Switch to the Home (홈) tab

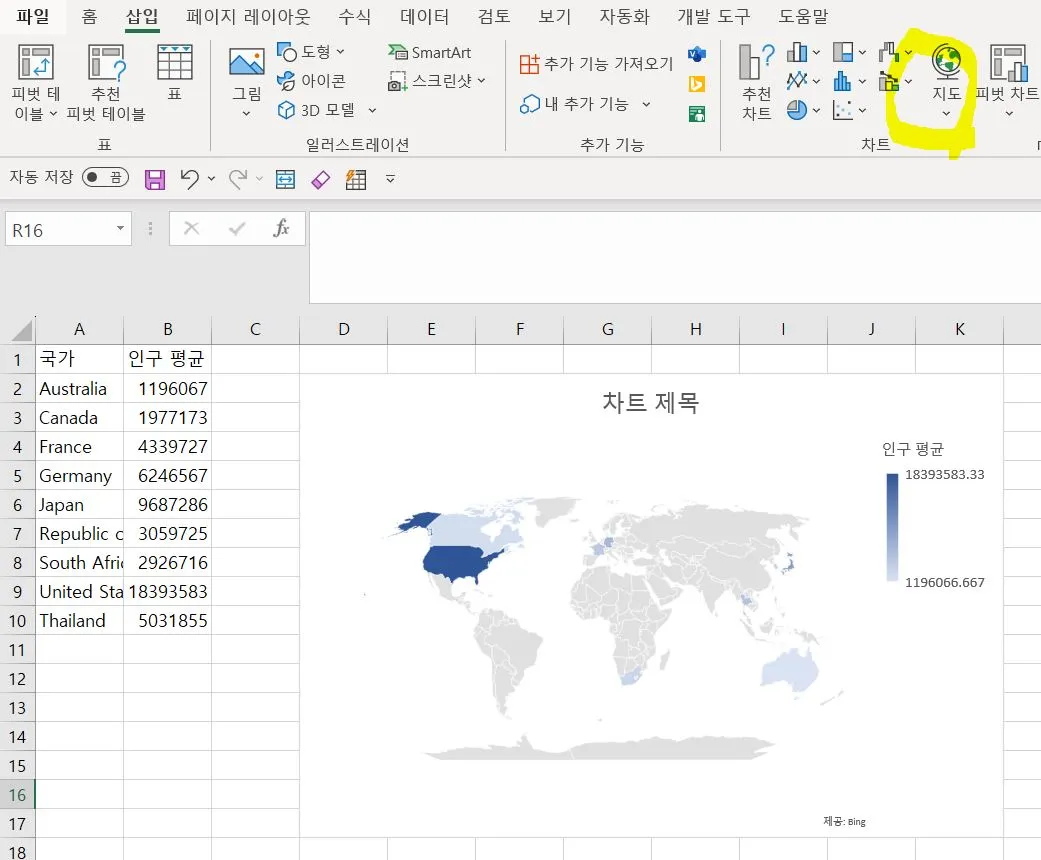point(89,16)
